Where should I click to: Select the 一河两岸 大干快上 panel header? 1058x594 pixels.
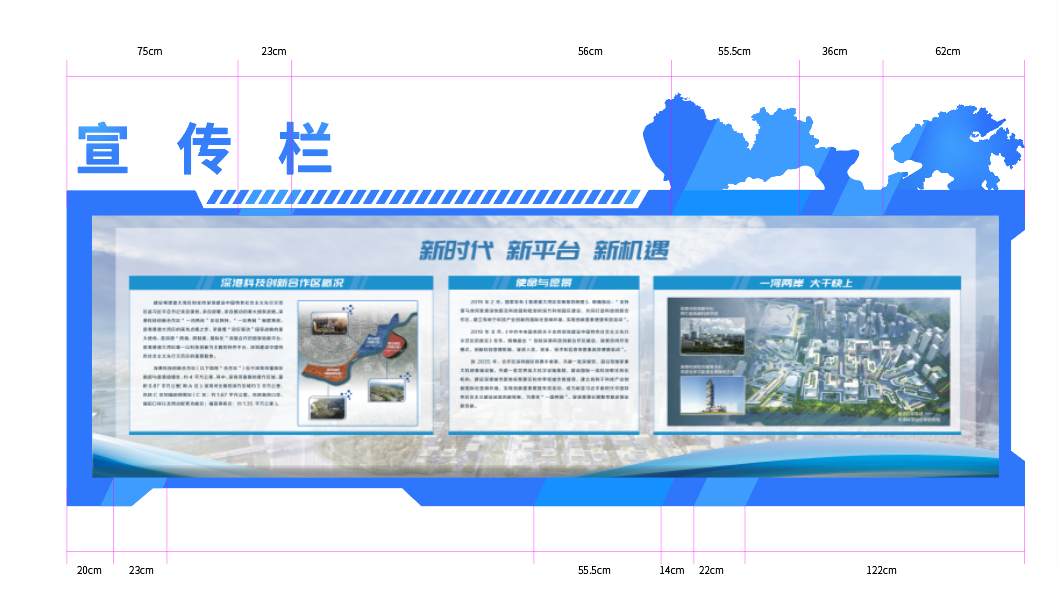pyautogui.click(x=806, y=283)
